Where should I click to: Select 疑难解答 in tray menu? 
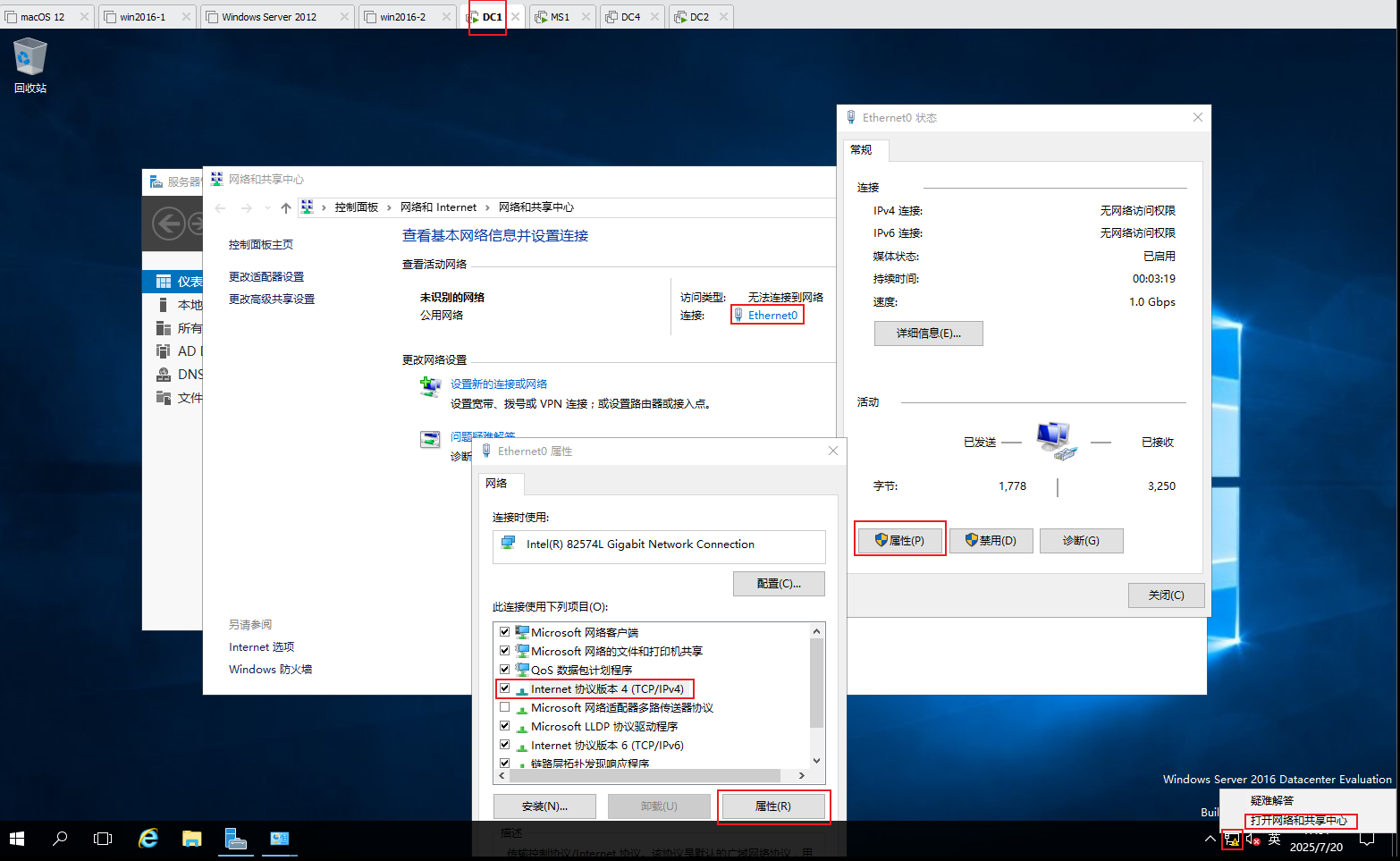[1272, 801]
